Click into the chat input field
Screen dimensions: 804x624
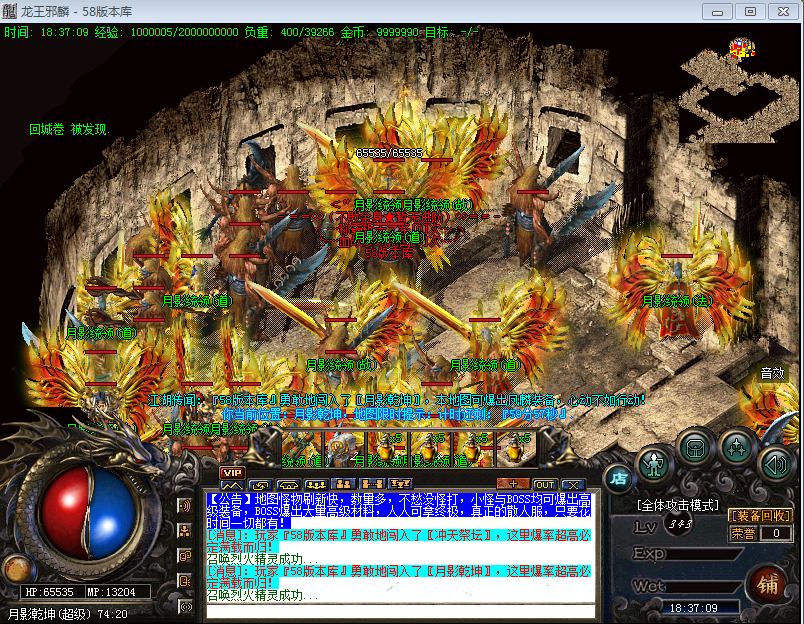[400, 611]
